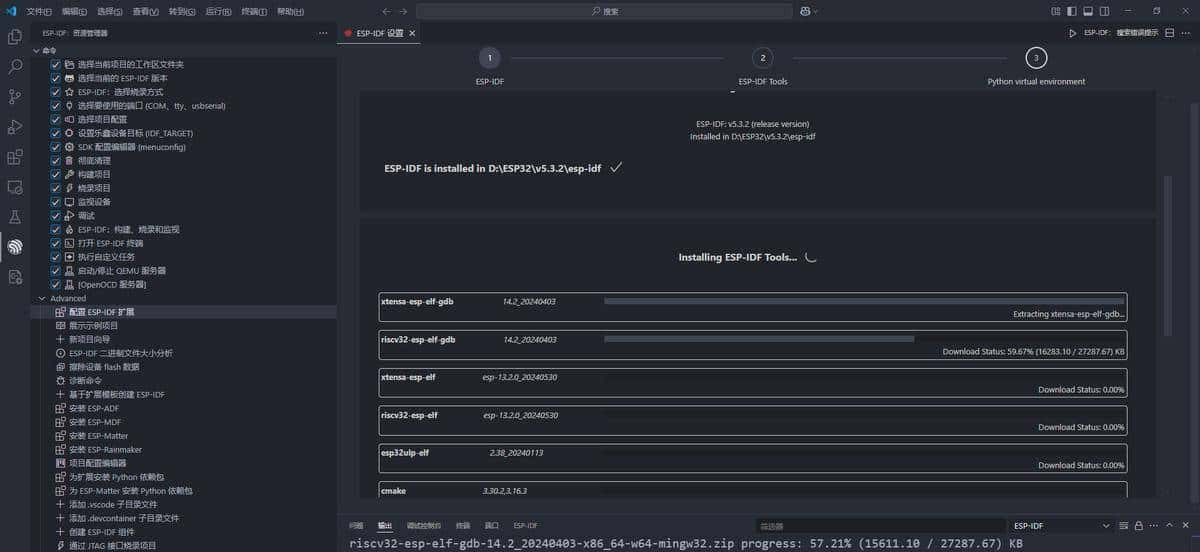Viewport: 1200px width, 552px height.
Task: Open the Copilot icon beside search bar
Action: 806,11
